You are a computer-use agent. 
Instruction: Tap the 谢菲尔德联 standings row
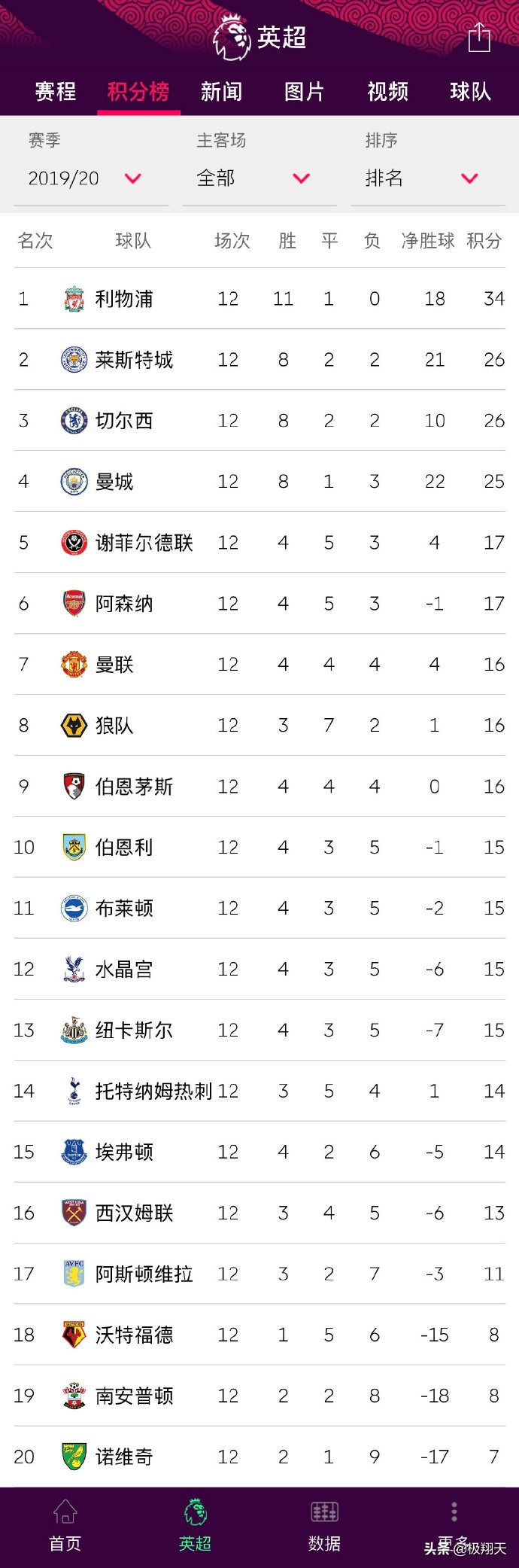259,542
